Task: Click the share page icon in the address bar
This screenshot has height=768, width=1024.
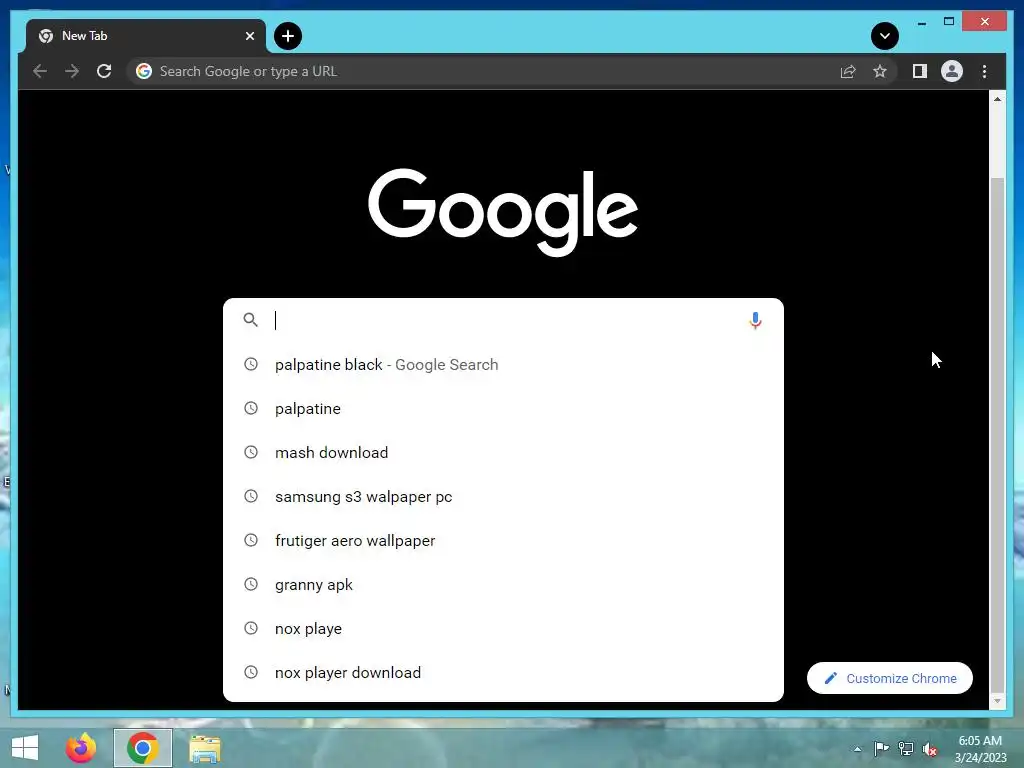Action: pos(848,71)
